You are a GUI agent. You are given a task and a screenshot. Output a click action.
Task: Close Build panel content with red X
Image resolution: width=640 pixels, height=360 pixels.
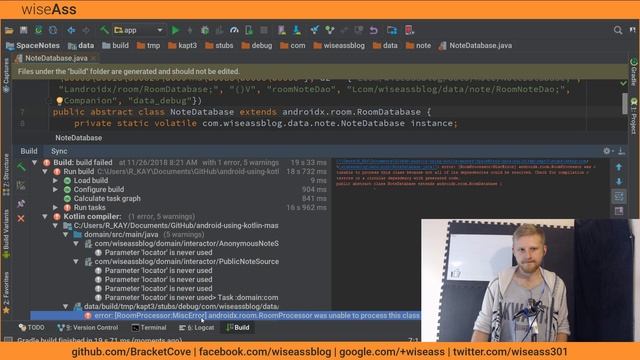[21, 219]
